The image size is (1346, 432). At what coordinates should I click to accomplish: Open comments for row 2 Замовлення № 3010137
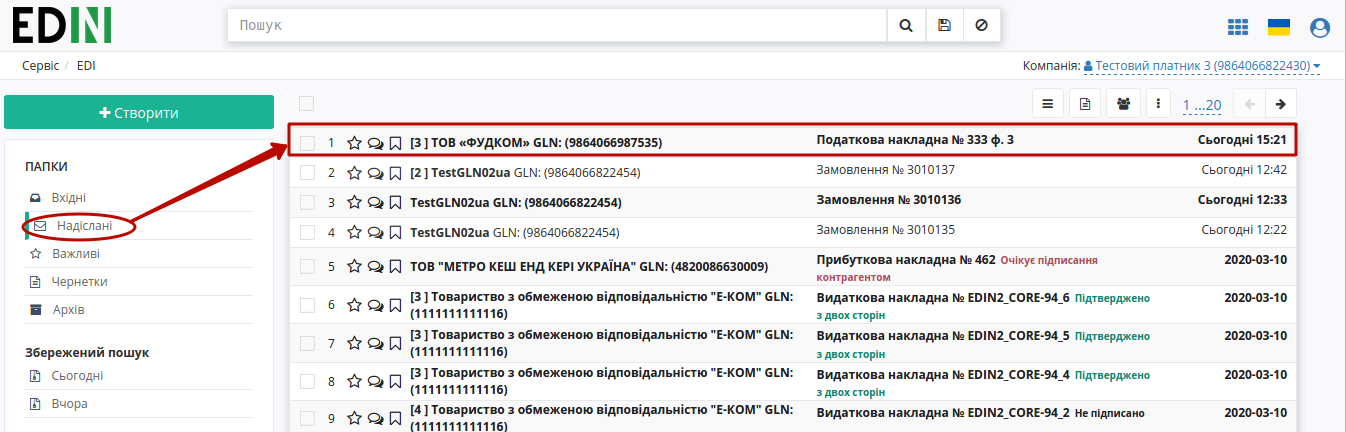pyautogui.click(x=375, y=172)
